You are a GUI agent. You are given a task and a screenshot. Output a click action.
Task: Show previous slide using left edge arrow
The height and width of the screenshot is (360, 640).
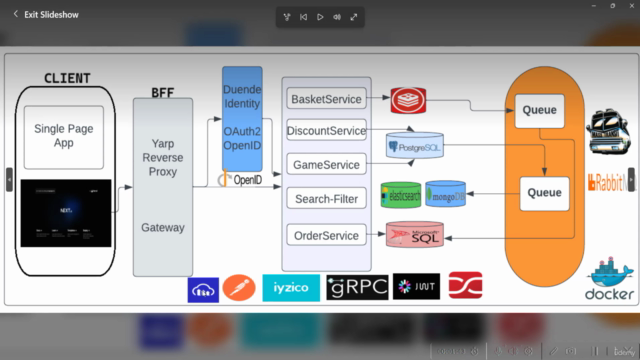[x=9, y=180]
